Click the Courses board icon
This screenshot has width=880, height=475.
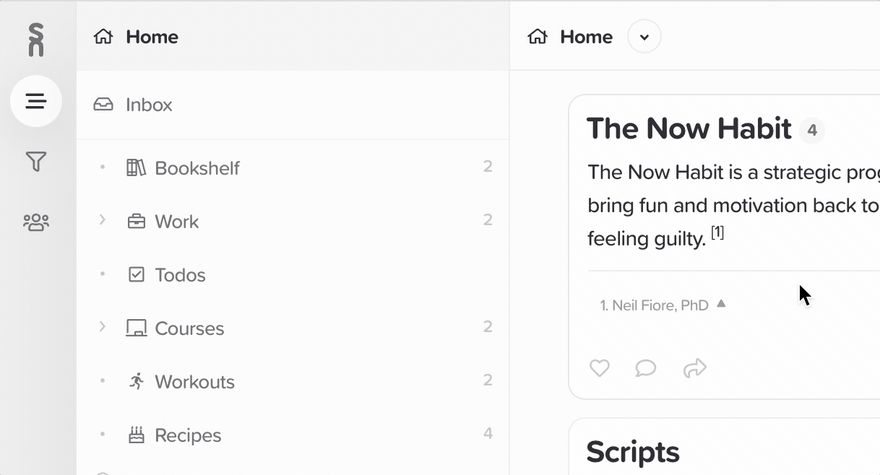click(136, 328)
